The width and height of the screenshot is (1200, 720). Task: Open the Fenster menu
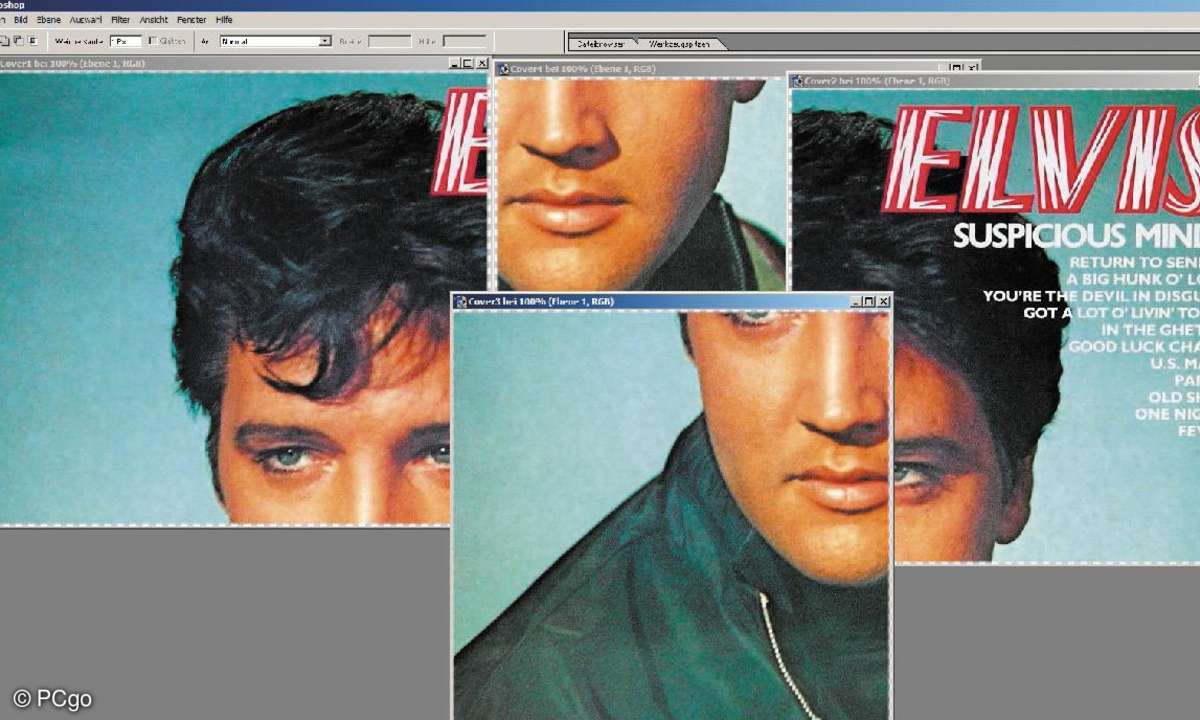(x=192, y=20)
